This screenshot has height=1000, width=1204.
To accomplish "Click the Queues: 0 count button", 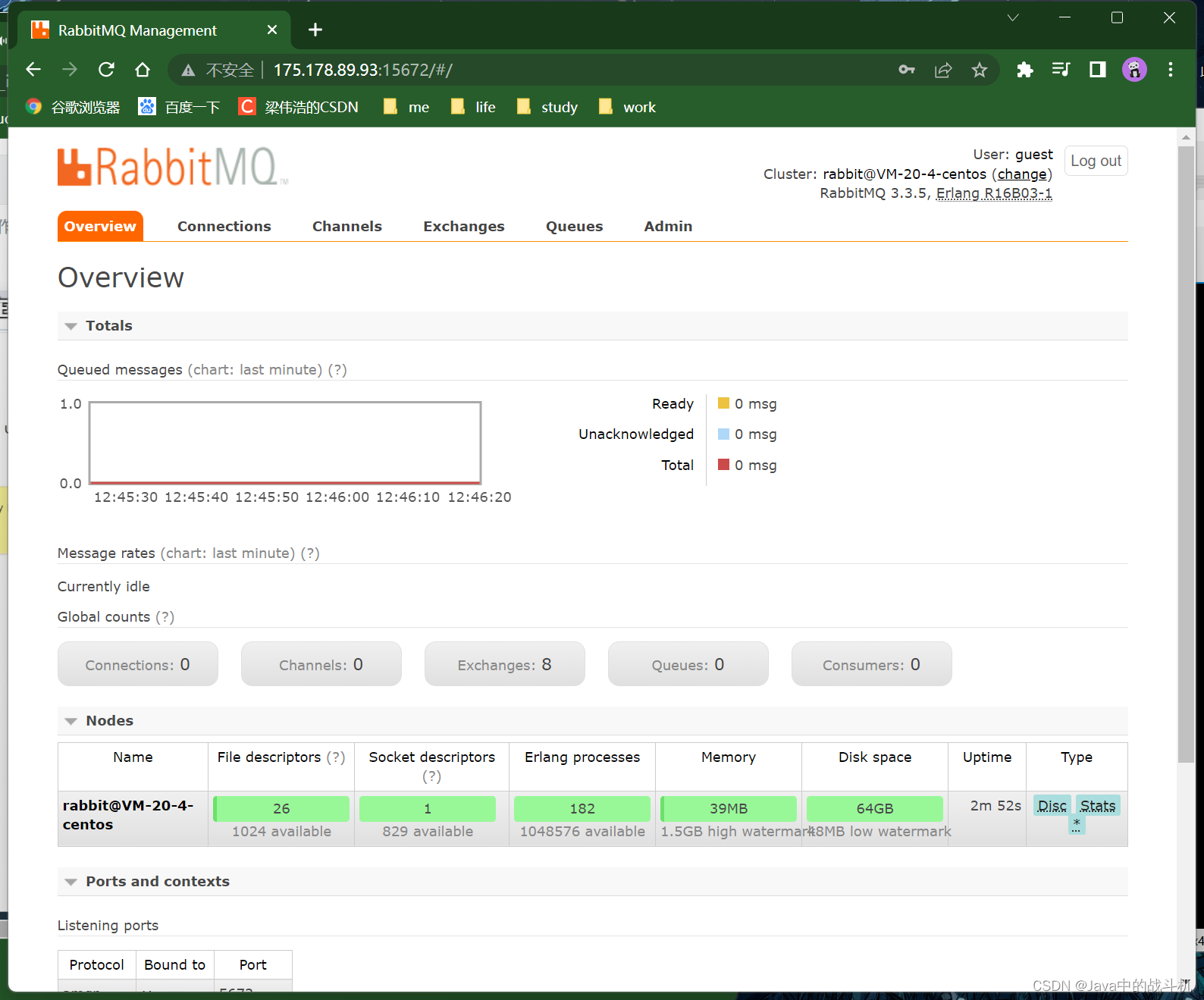I will click(x=688, y=664).
